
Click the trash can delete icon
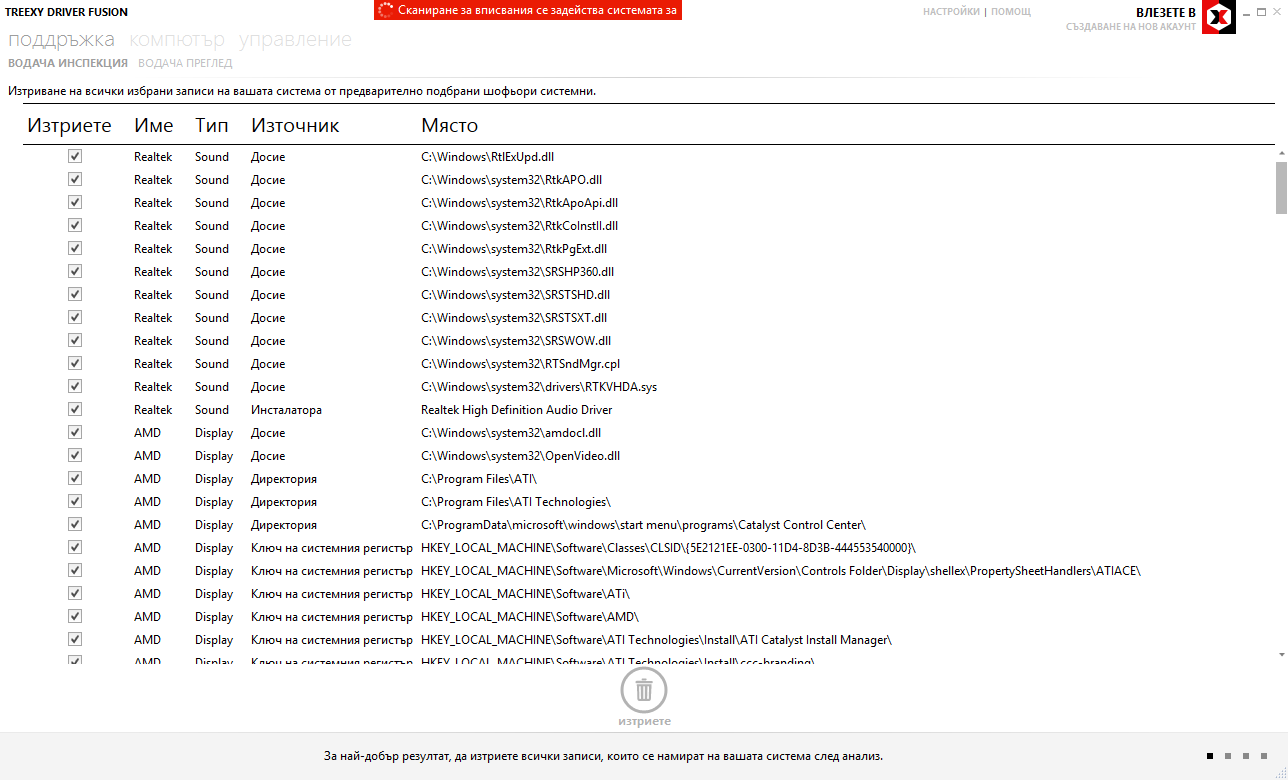point(644,690)
